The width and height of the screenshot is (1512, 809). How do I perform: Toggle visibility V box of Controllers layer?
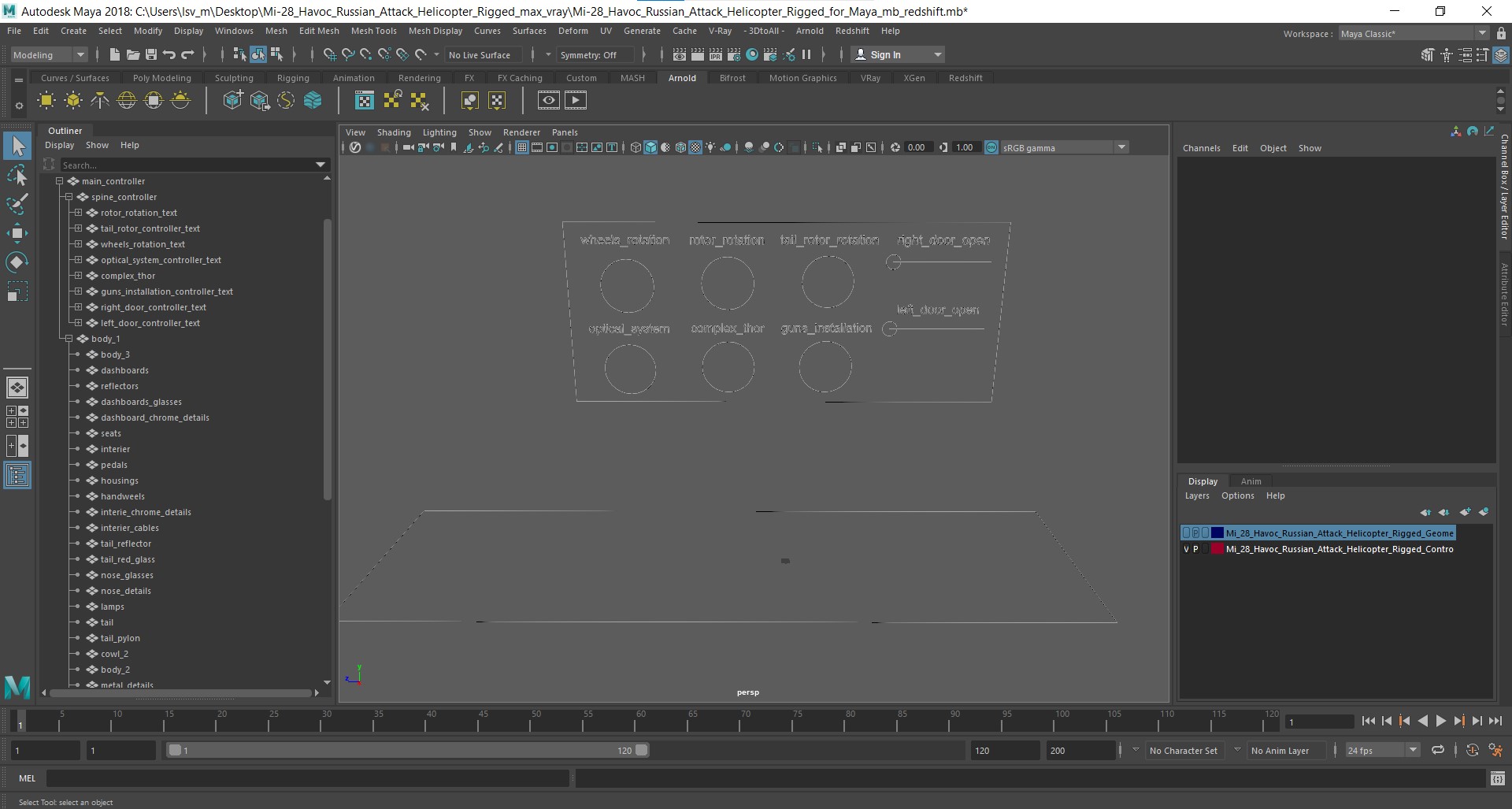click(1187, 549)
